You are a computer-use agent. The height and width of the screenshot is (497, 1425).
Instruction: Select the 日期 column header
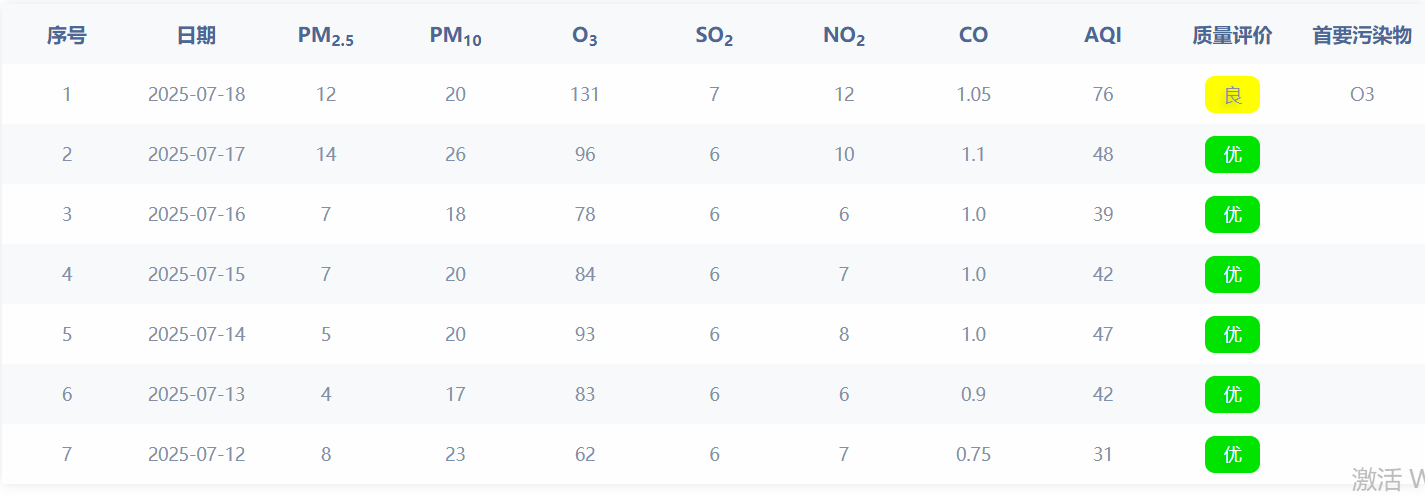coord(196,36)
